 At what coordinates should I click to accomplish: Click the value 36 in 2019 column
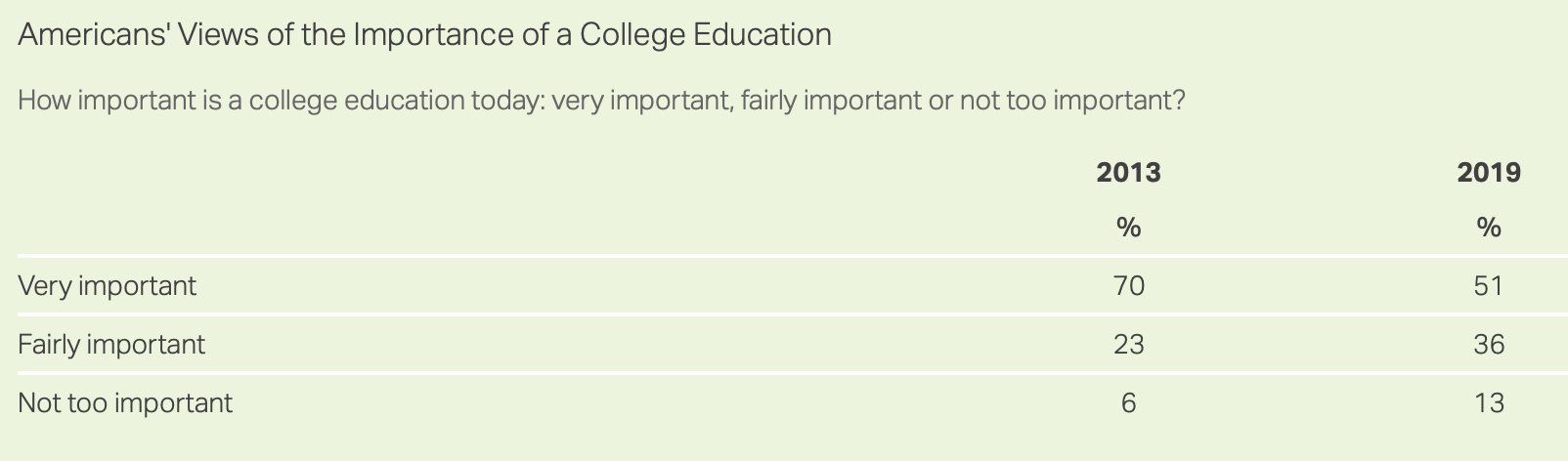tap(1489, 344)
